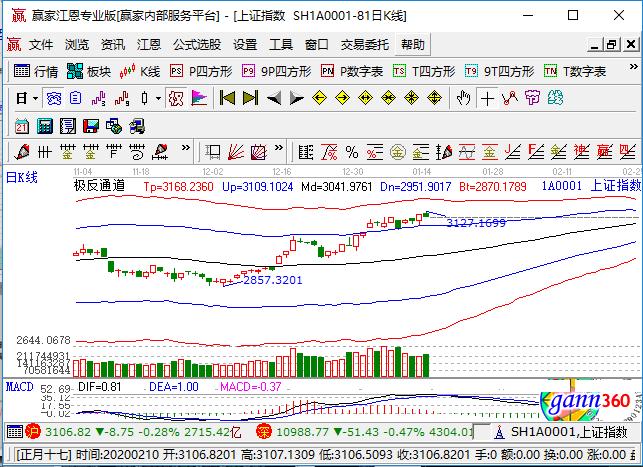Click the 沪 Shanghai index status icon
This screenshot has height=467, width=643.
click(x=33, y=432)
